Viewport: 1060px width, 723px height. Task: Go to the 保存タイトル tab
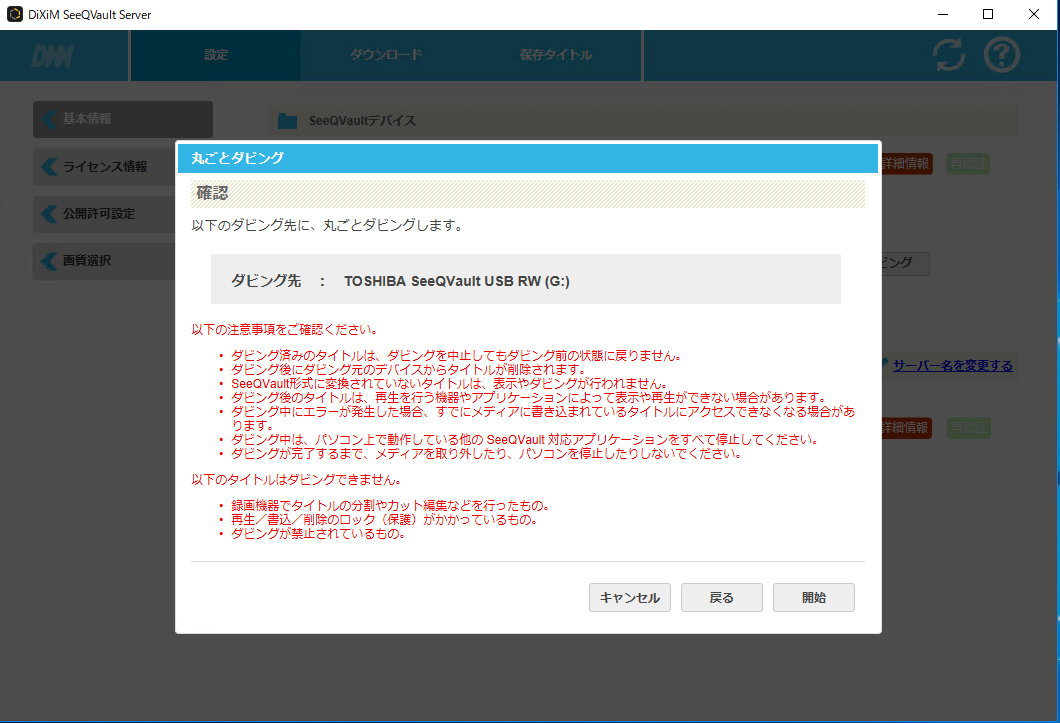coord(555,55)
